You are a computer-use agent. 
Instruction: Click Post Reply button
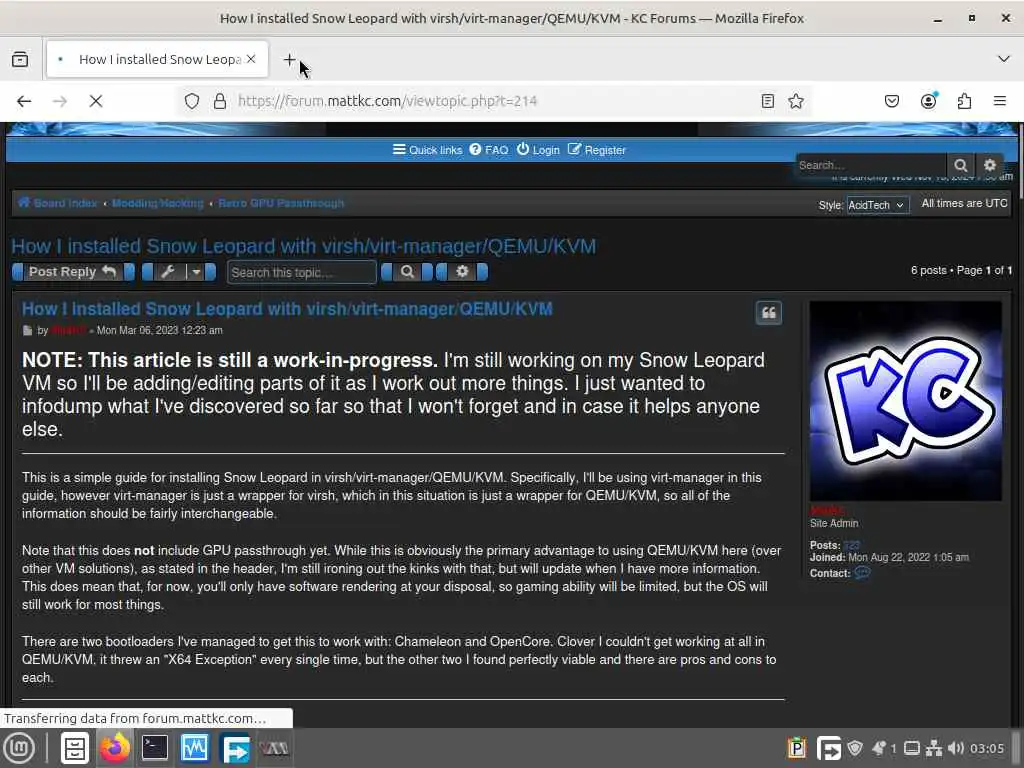point(73,272)
